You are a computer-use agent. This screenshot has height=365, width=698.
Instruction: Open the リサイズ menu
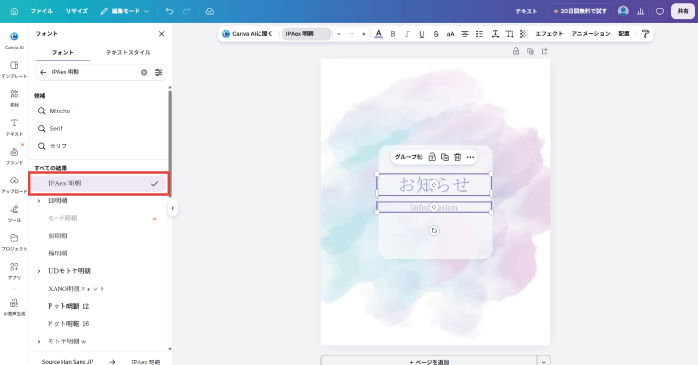pos(77,11)
